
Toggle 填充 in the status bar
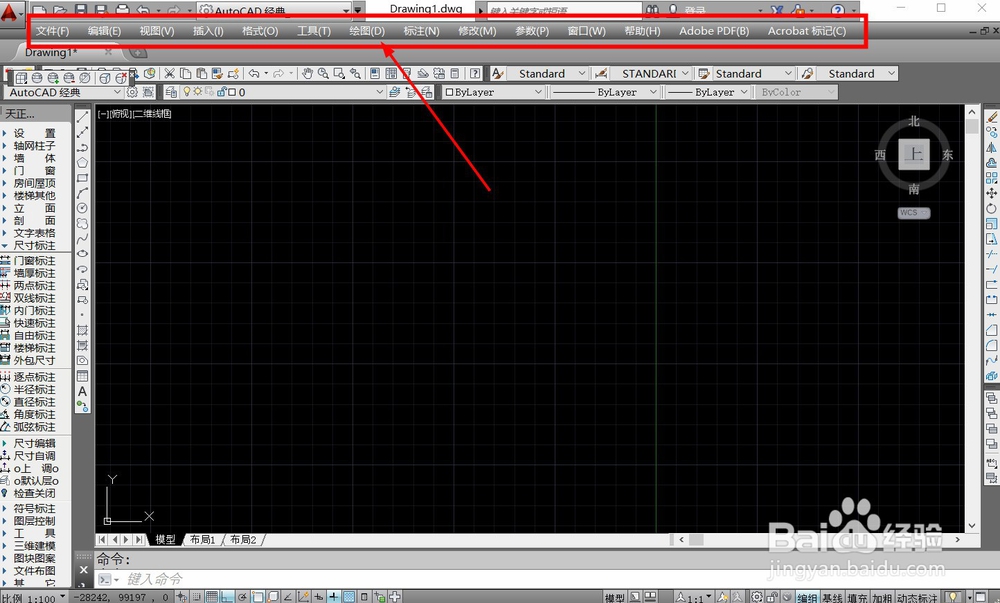(x=858, y=597)
